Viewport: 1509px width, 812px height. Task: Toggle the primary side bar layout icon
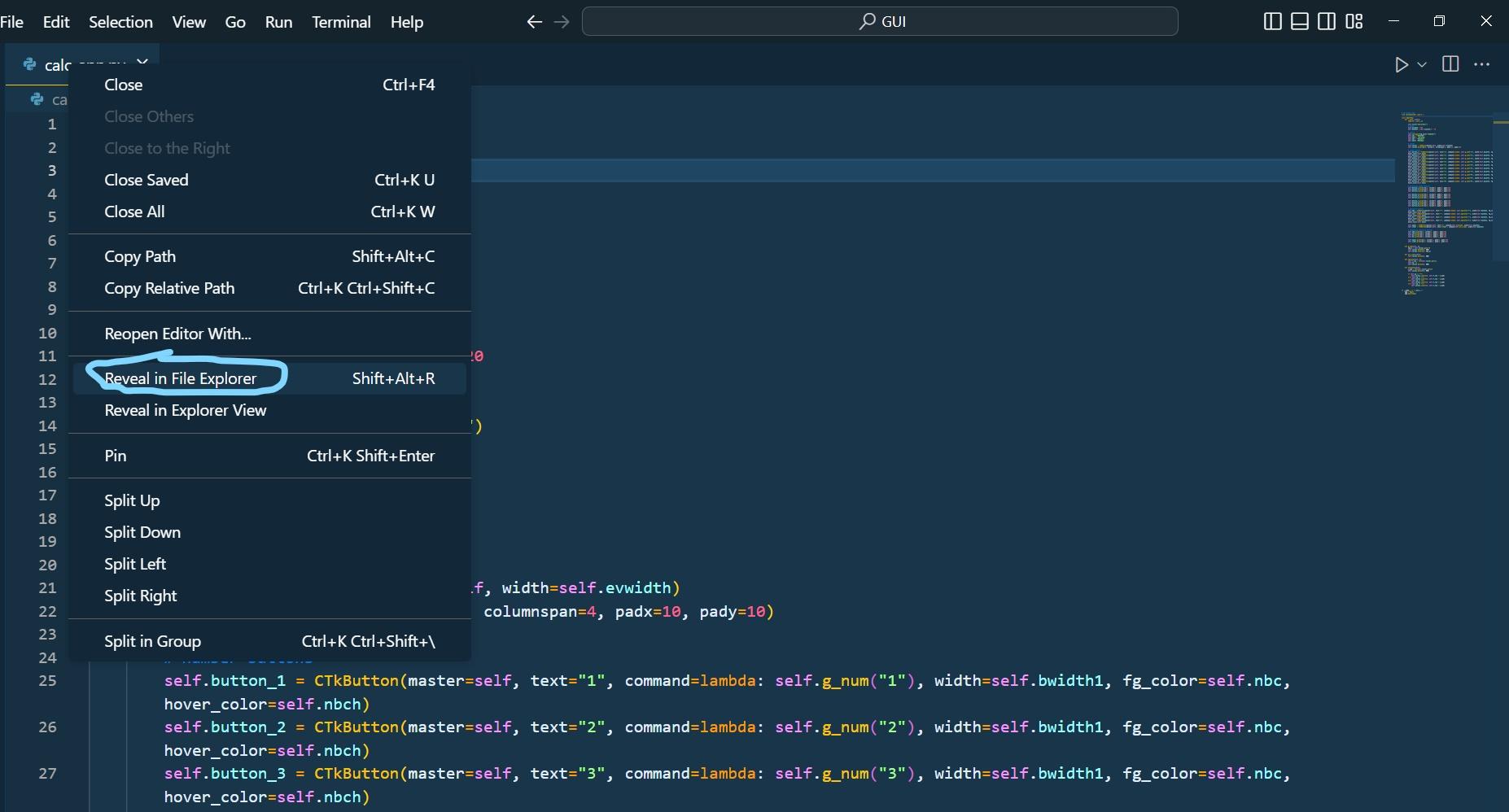coord(1272,21)
